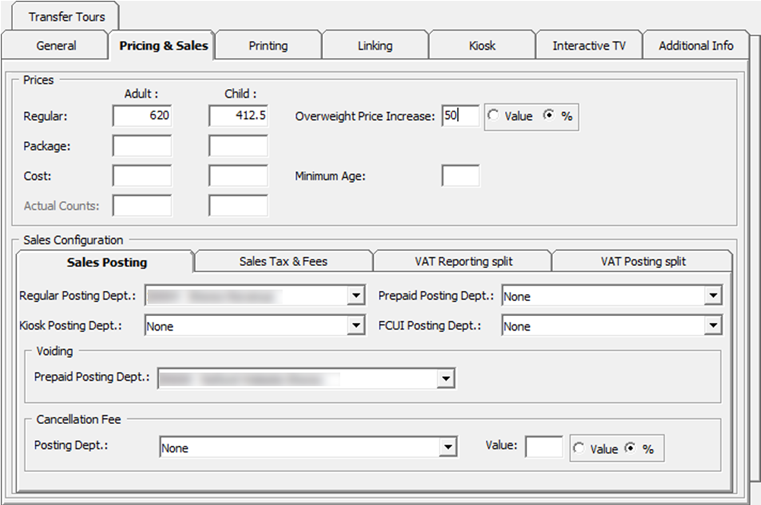Open the Additional Info tab

[695, 46]
